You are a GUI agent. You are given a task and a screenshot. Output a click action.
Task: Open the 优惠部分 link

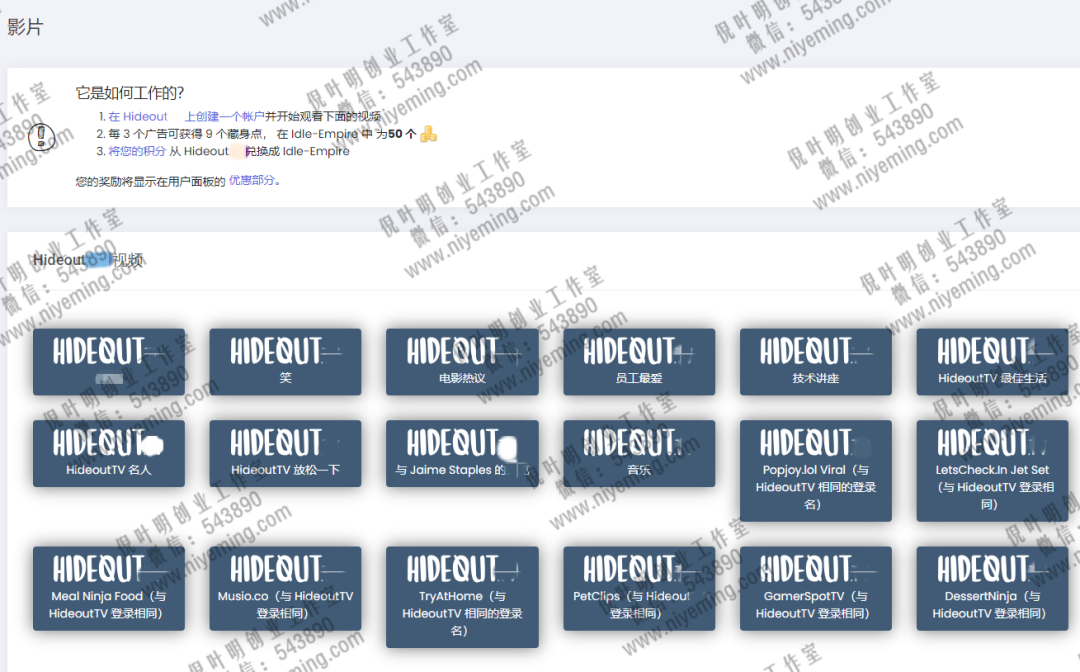[x=254, y=180]
